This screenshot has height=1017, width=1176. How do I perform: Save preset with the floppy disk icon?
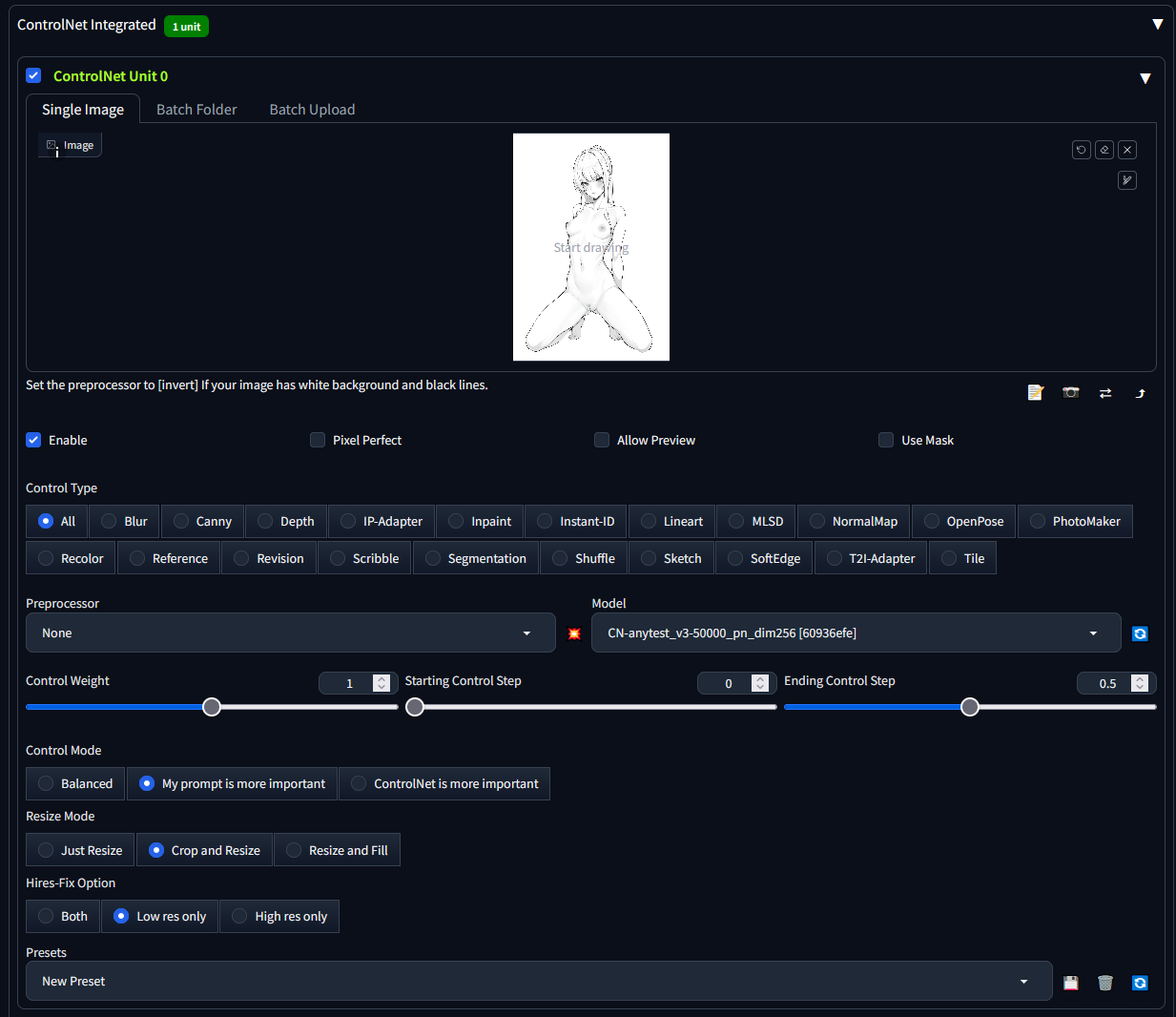[1071, 983]
